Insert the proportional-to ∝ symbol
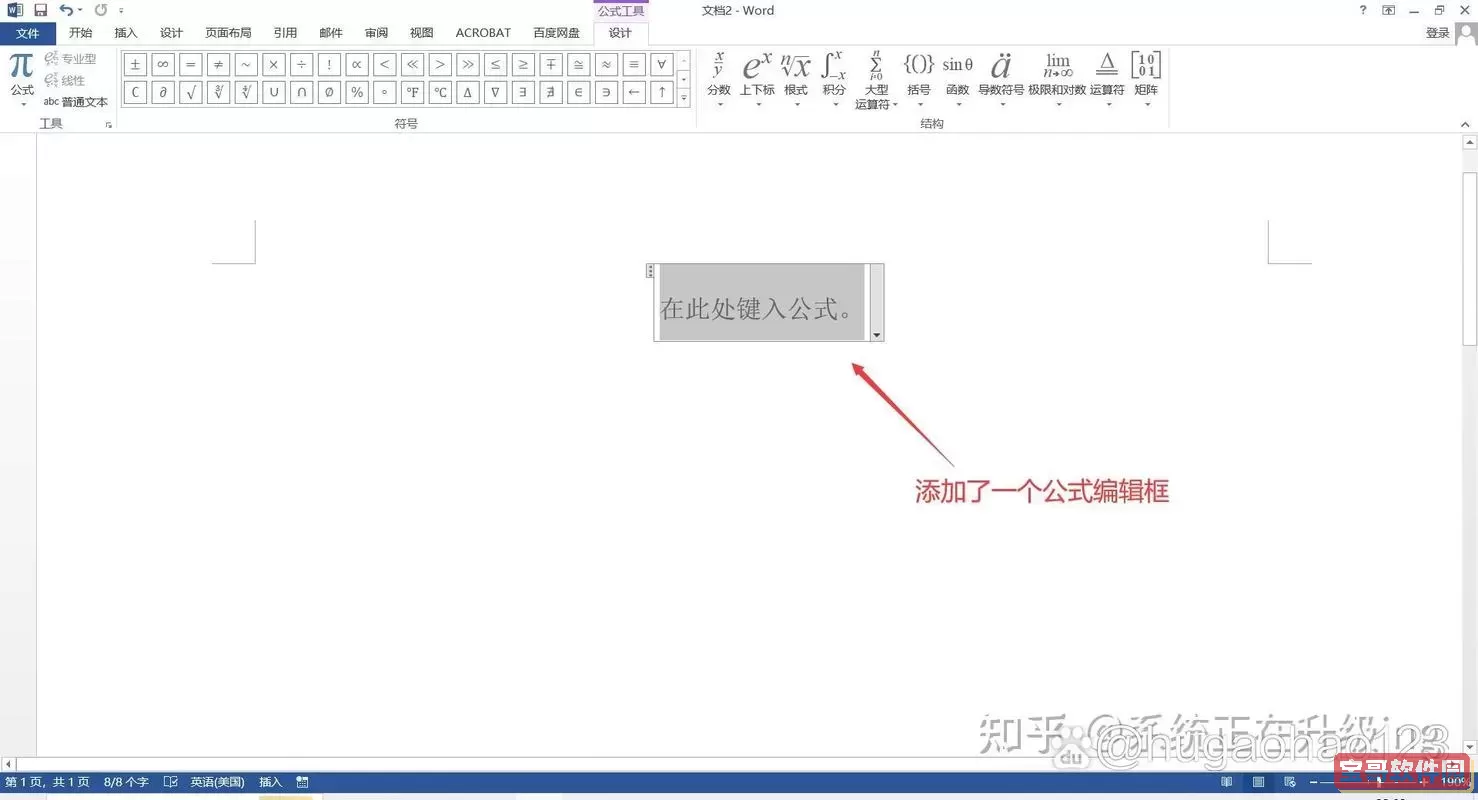Image resolution: width=1478 pixels, height=800 pixels. 356,65
